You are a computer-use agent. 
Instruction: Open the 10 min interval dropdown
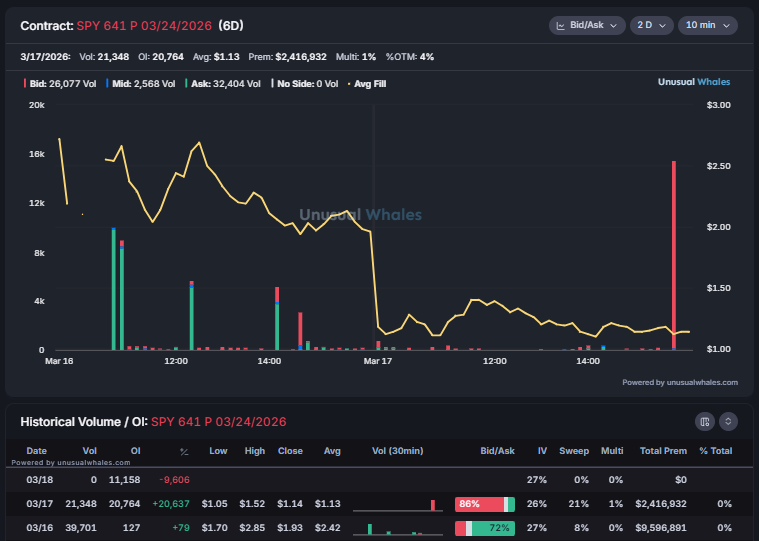pos(708,25)
